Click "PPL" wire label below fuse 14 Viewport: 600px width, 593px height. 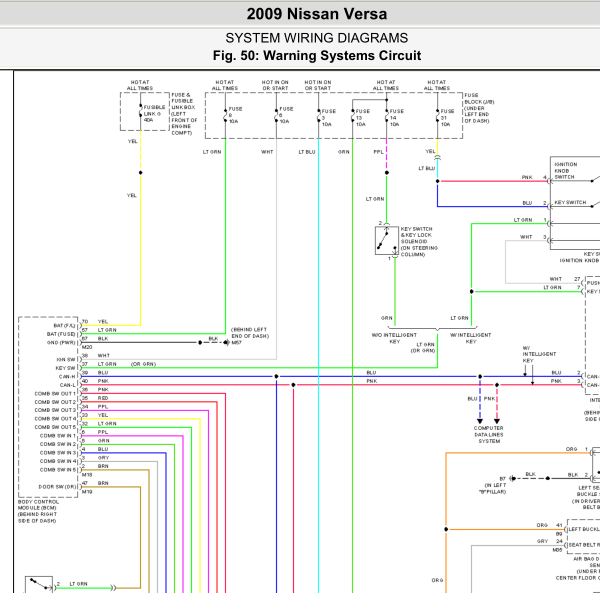click(378, 152)
